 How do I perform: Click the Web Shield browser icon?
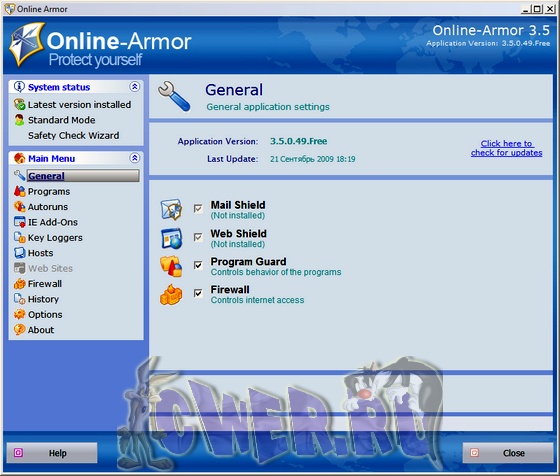[171, 238]
